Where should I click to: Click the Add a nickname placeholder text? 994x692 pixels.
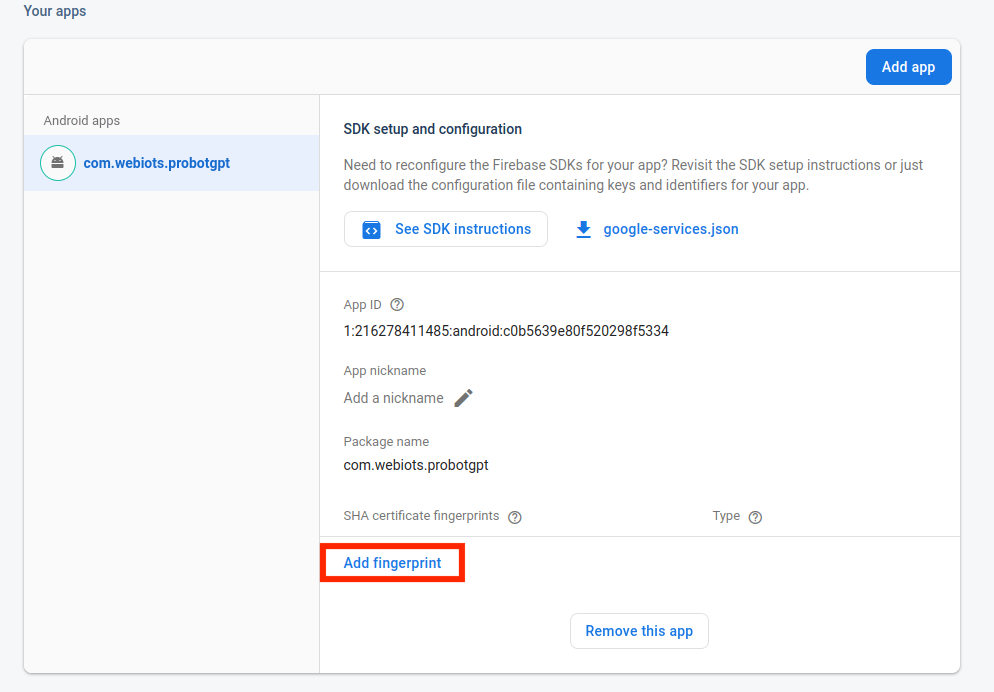pos(393,398)
